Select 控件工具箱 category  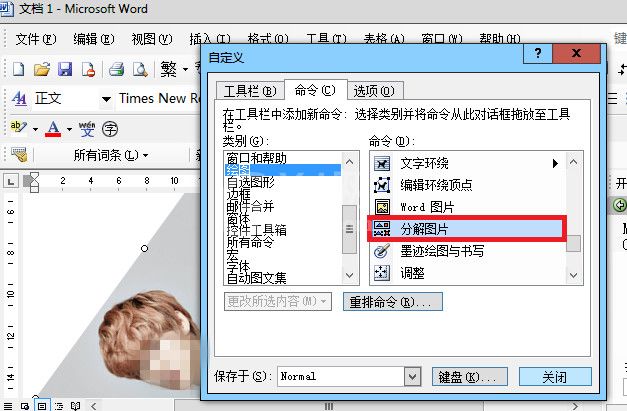283,230
